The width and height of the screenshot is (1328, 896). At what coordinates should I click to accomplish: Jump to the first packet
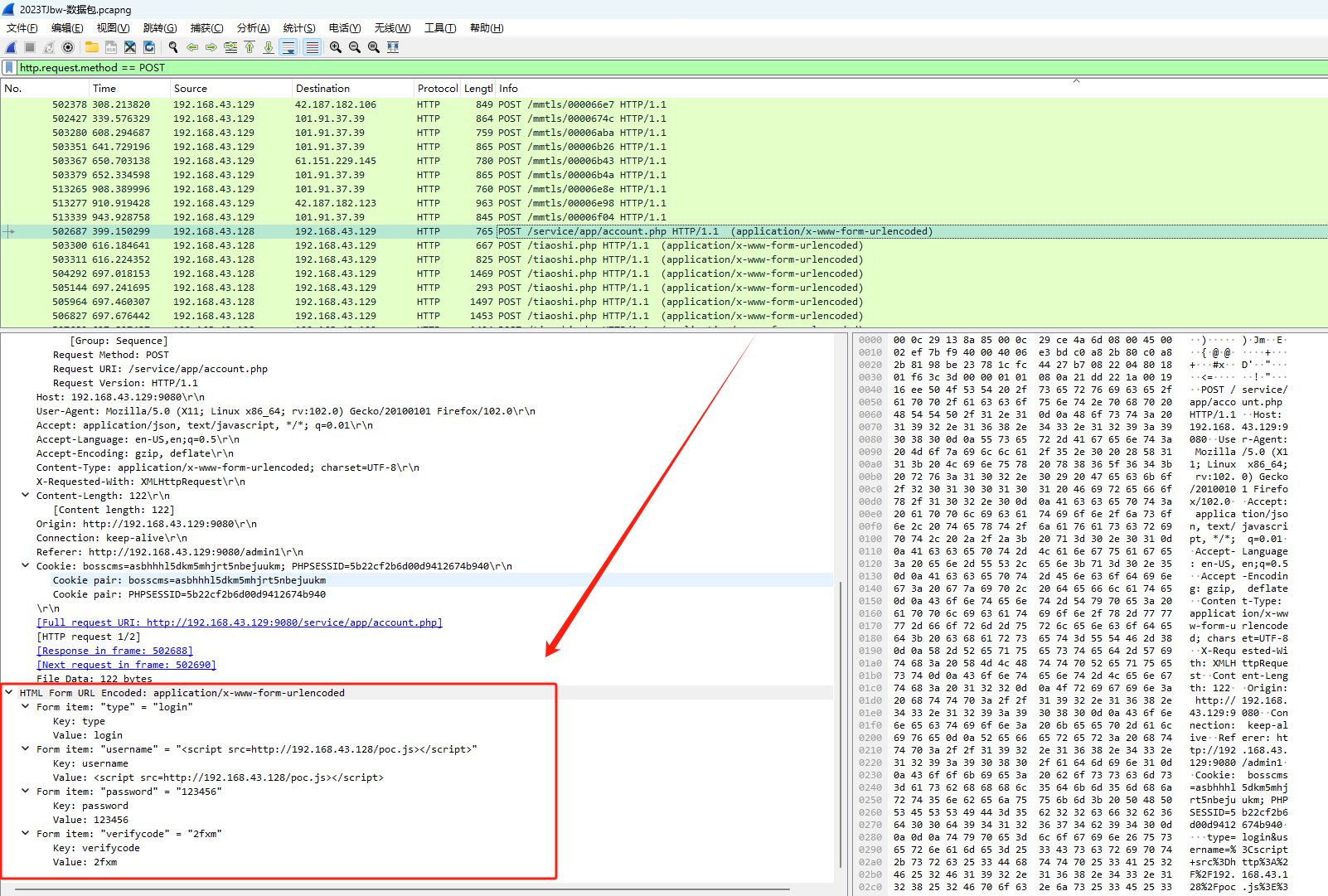point(250,47)
